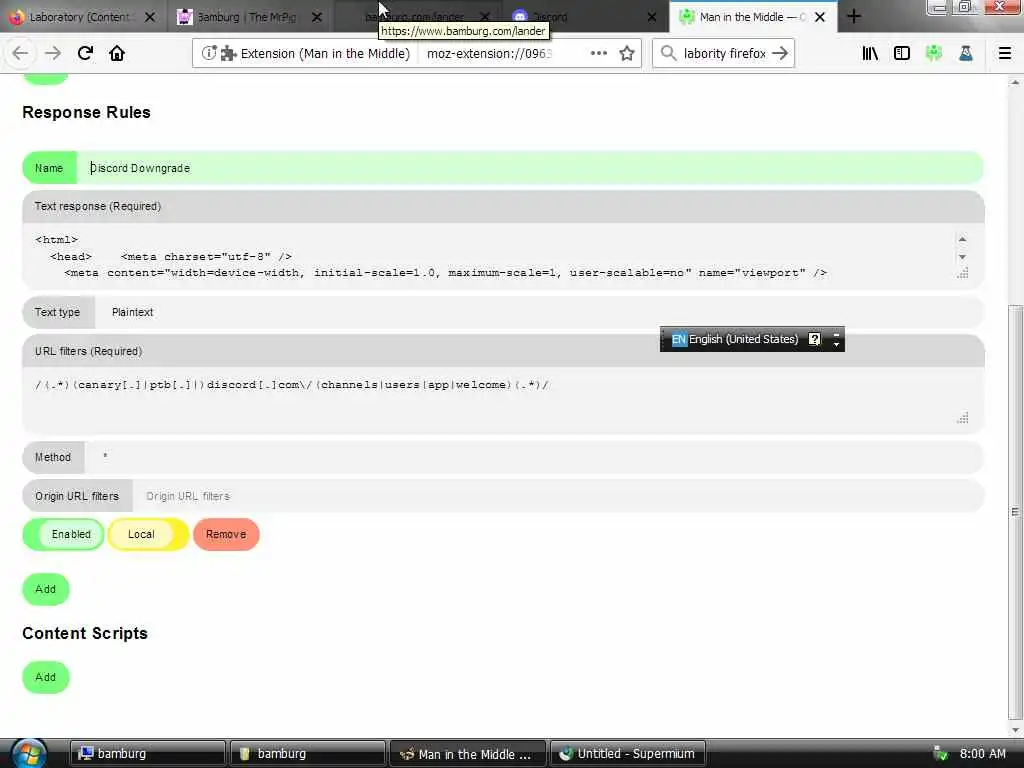Toggle the Local storage switch
1024x768 pixels.
148,534
